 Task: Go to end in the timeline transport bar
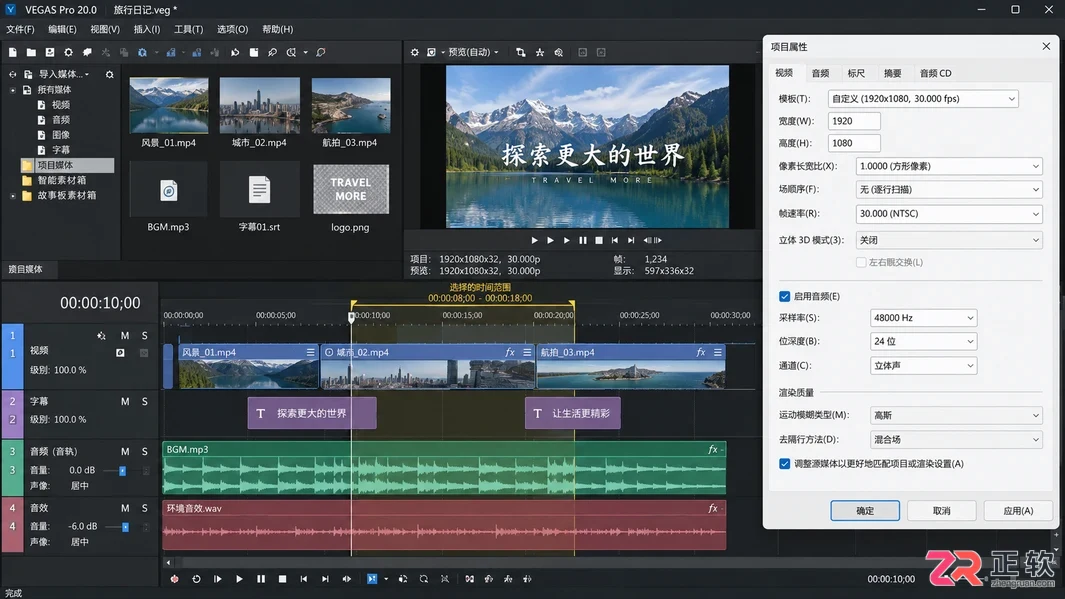point(325,579)
